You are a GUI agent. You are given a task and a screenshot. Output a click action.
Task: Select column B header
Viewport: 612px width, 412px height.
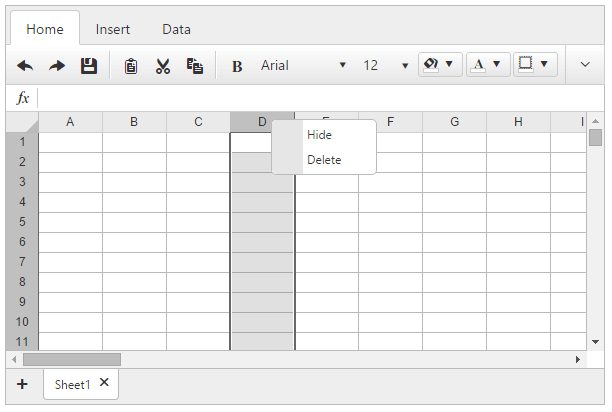click(134, 122)
